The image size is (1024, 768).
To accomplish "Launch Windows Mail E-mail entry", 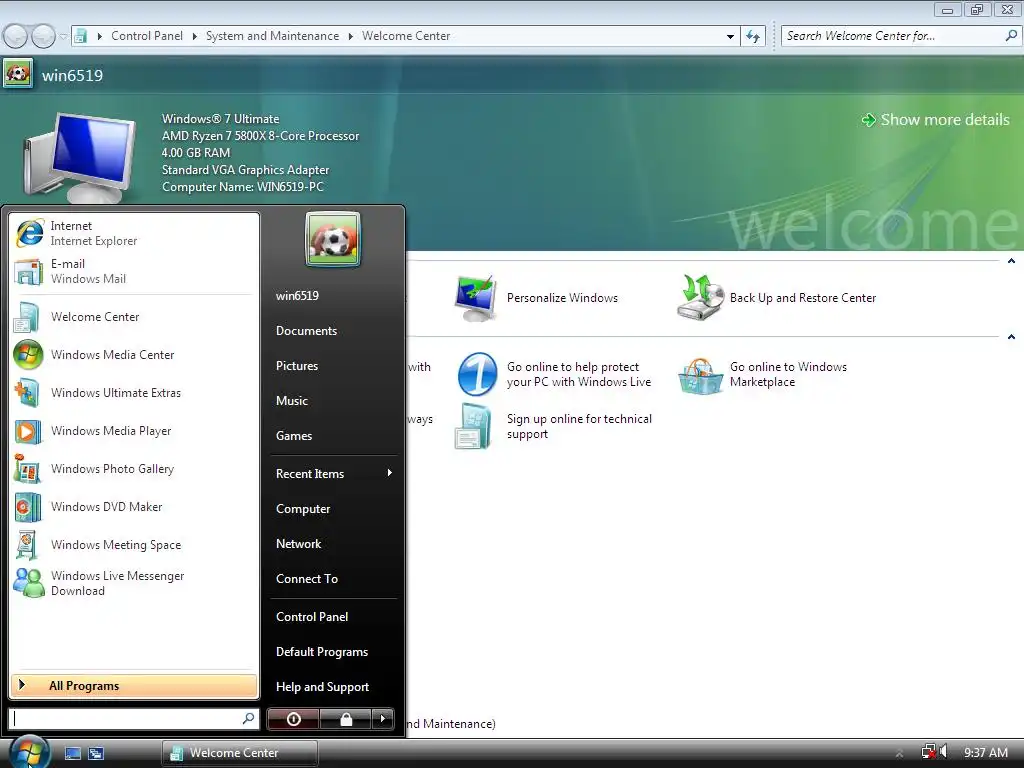I will pos(134,271).
